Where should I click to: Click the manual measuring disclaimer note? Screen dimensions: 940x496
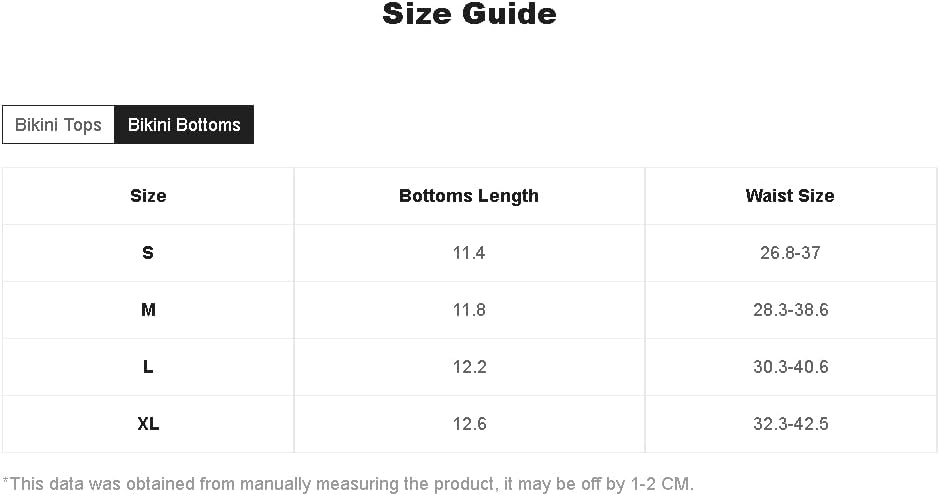(x=348, y=484)
